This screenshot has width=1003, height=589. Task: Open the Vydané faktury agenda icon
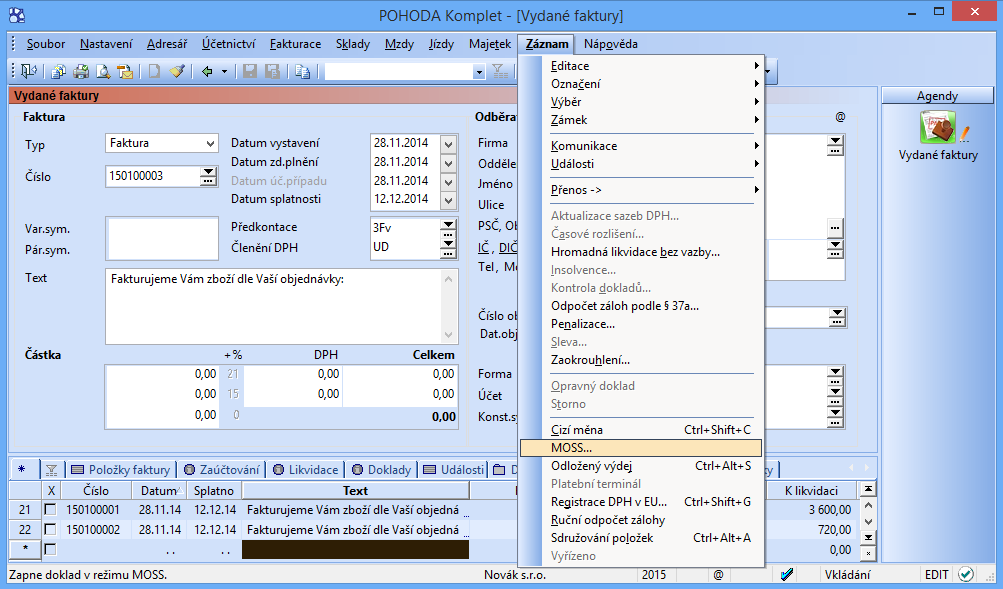(x=938, y=127)
